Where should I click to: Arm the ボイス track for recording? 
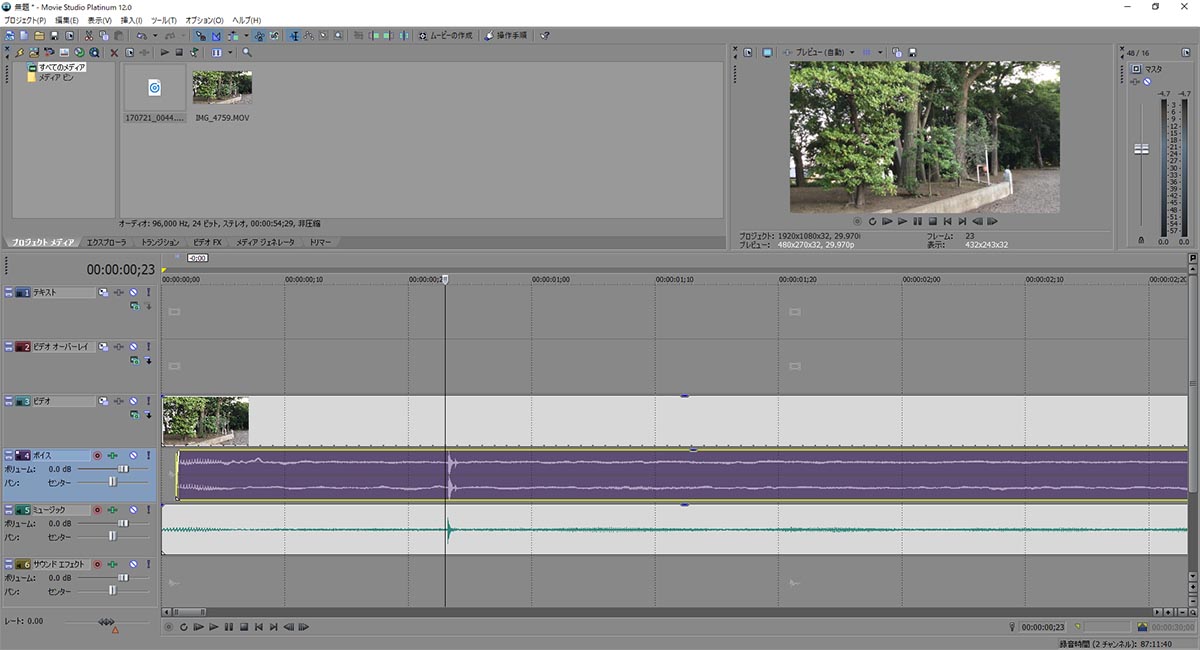[97, 455]
